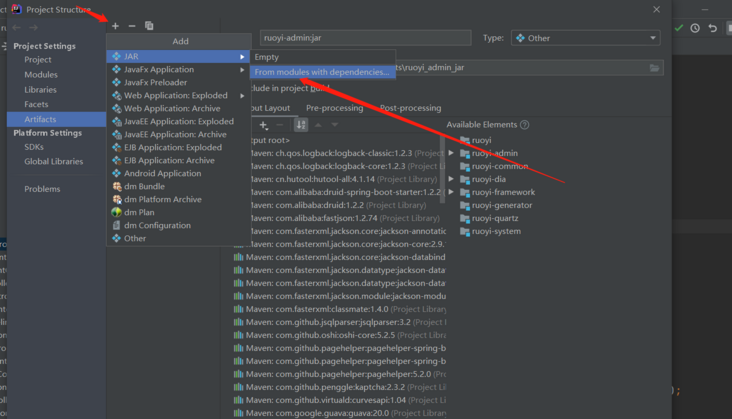Select Global Libraries under Platform Settings
This screenshot has width=732, height=419.
pos(54,161)
